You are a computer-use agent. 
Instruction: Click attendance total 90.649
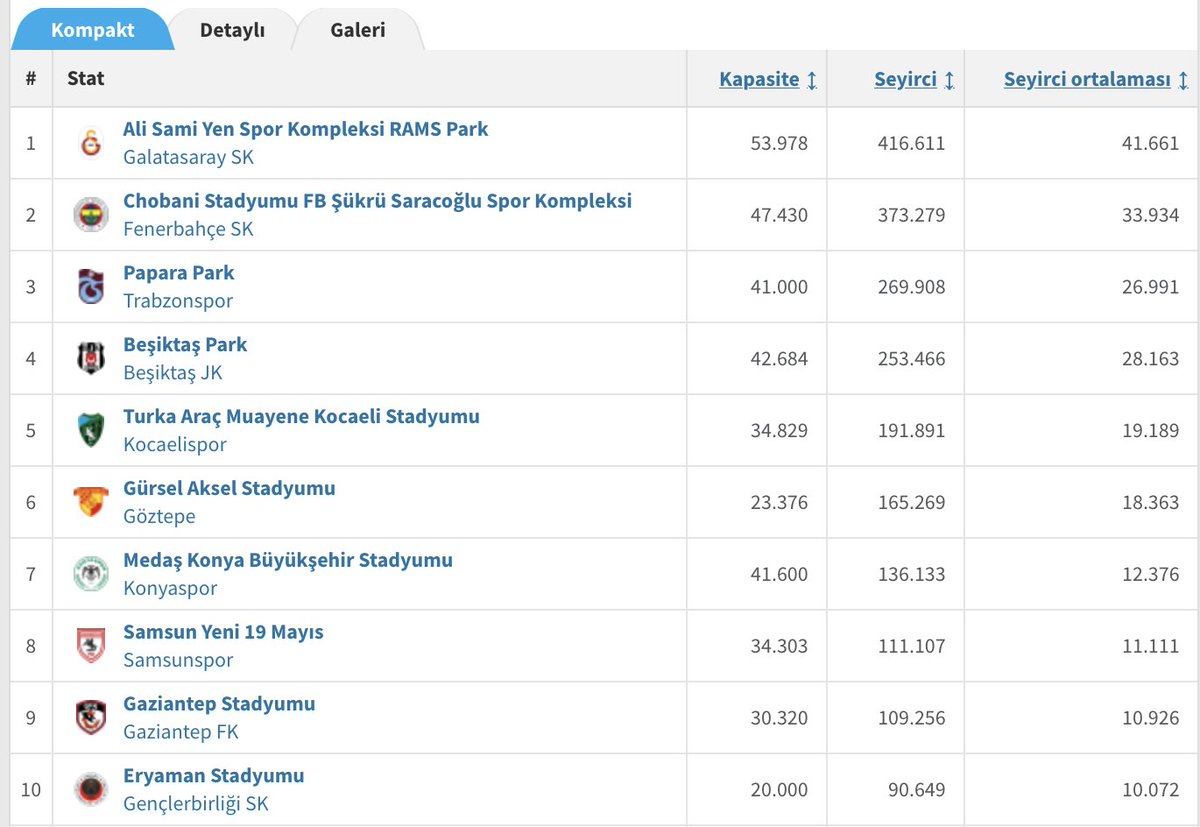point(917,790)
